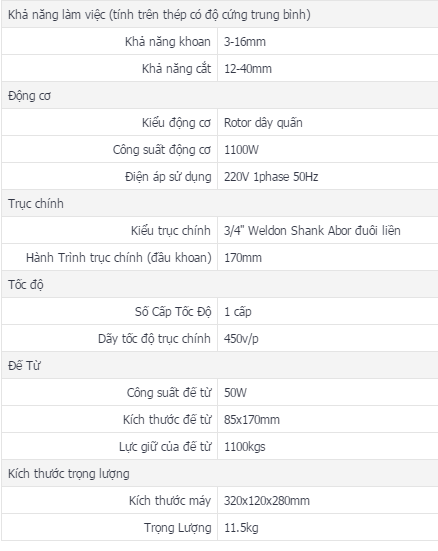438x551 pixels.
Task: Select the 'Trục chính' section header
Action: point(36,204)
